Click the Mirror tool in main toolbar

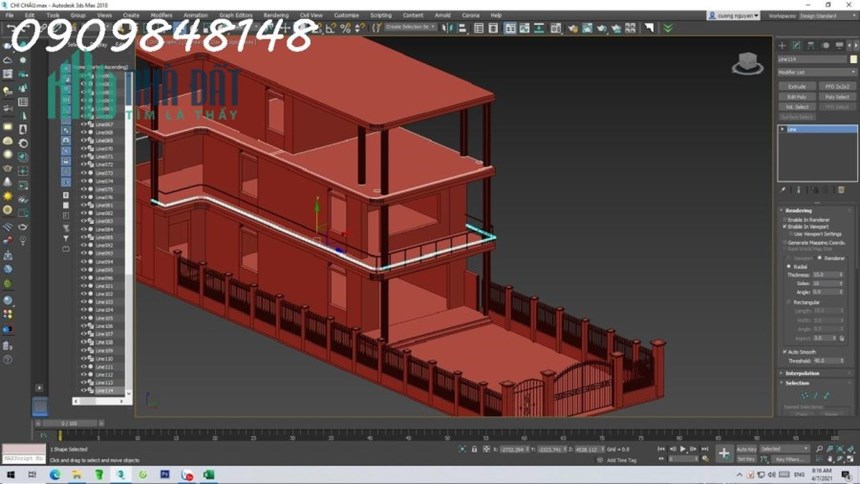[447, 28]
